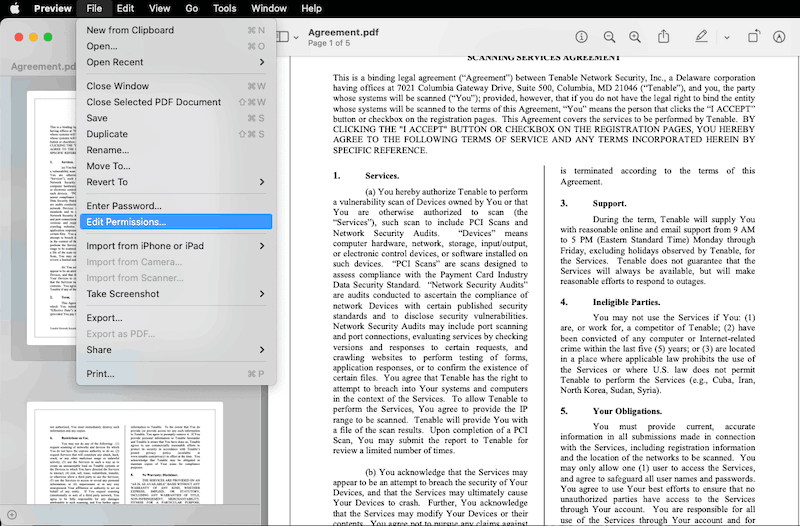The height and width of the screenshot is (526, 800).
Task: Zoom out using the magnifier minus icon
Action: click(x=608, y=37)
